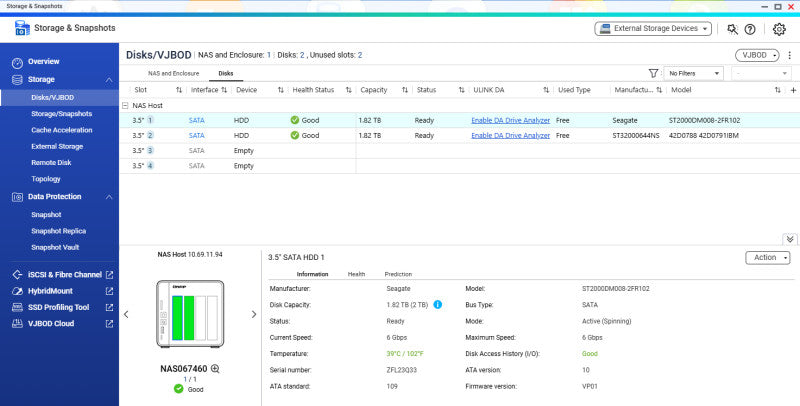
Task: Sort by Model column arrows
Action: point(778,90)
